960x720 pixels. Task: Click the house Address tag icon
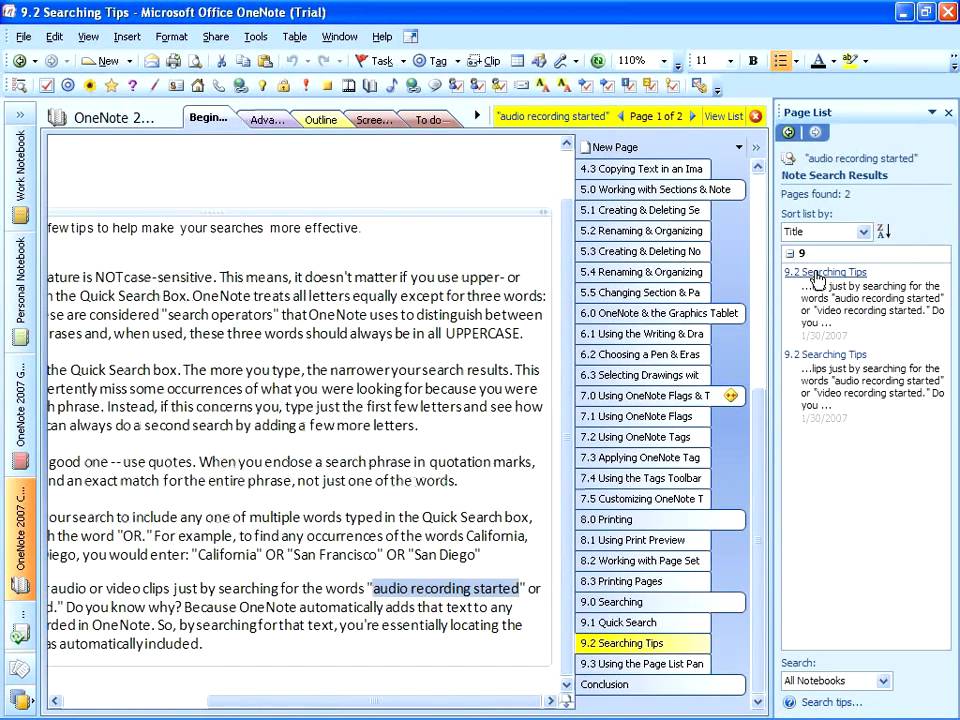(197, 86)
